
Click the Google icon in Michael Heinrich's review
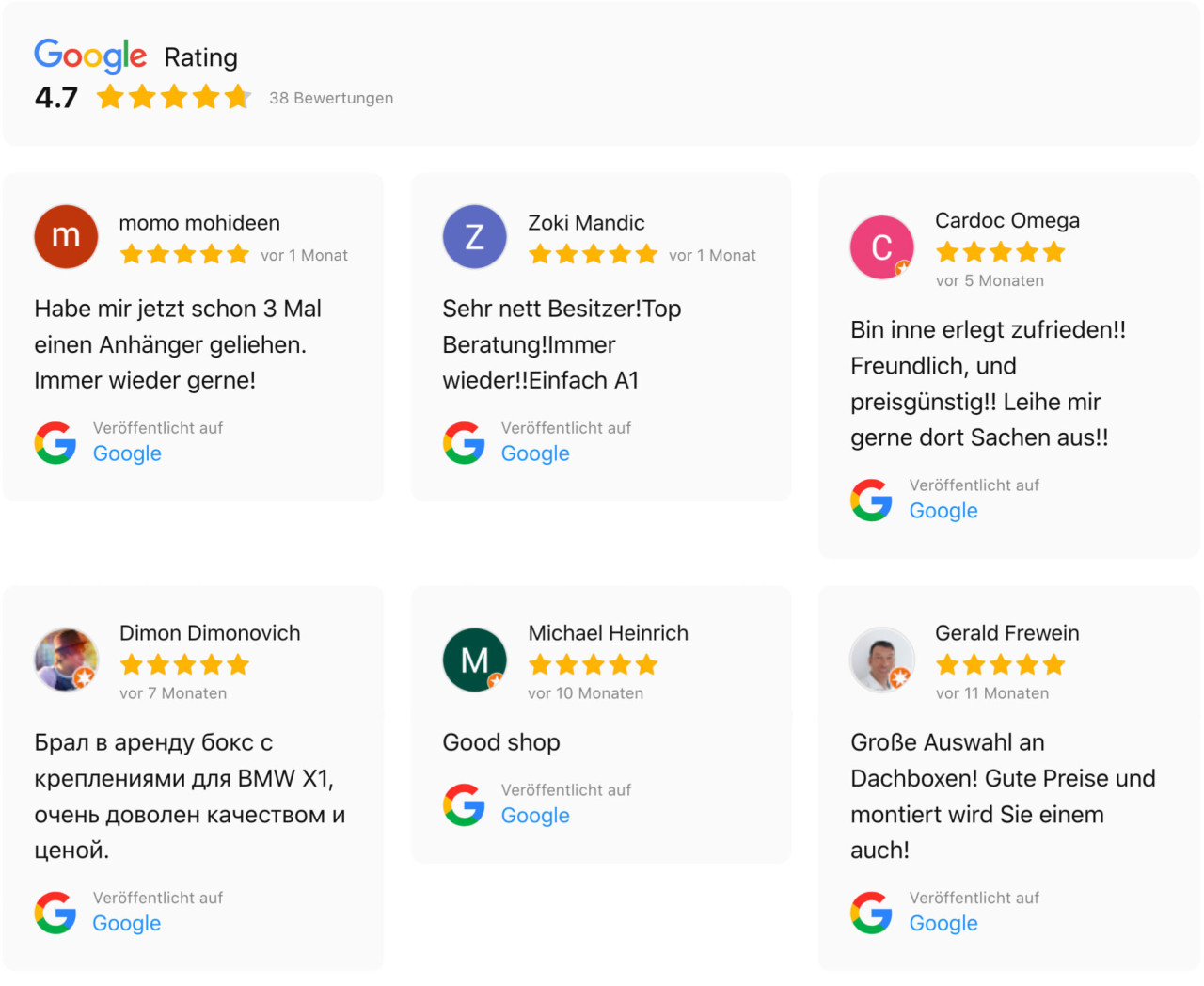tap(463, 804)
